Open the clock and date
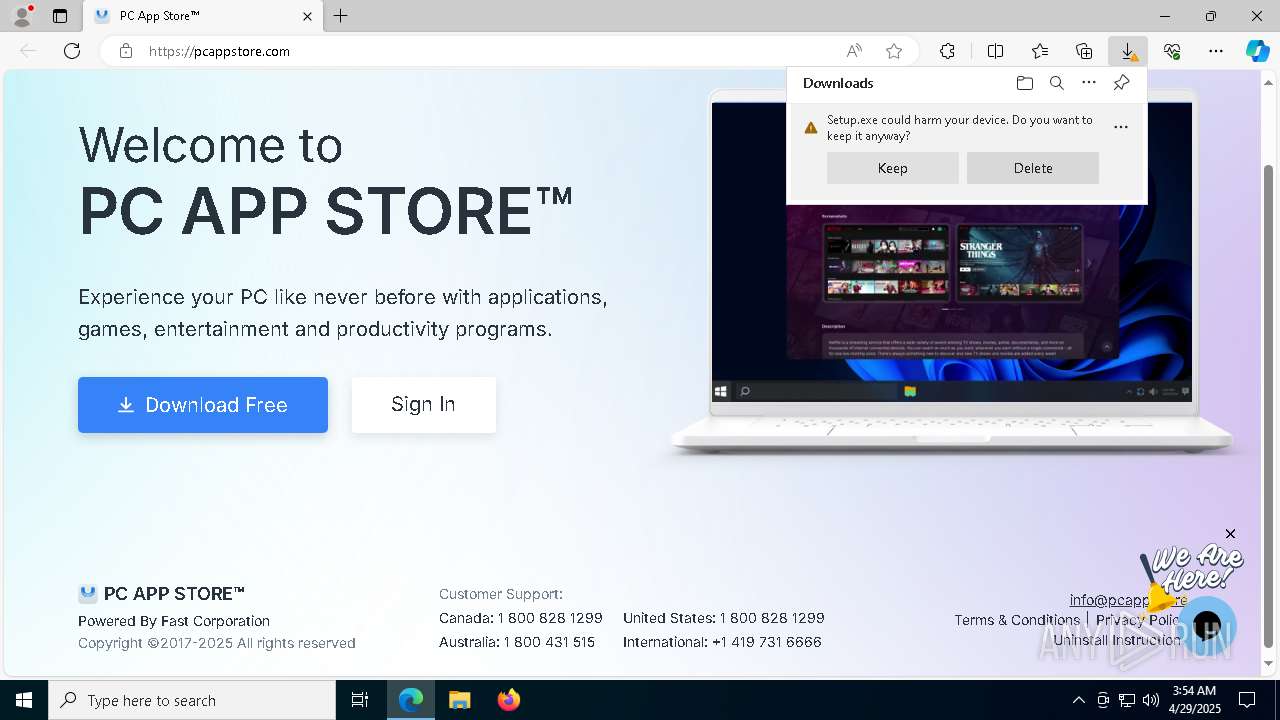The height and width of the screenshot is (720, 1280). click(x=1194, y=700)
